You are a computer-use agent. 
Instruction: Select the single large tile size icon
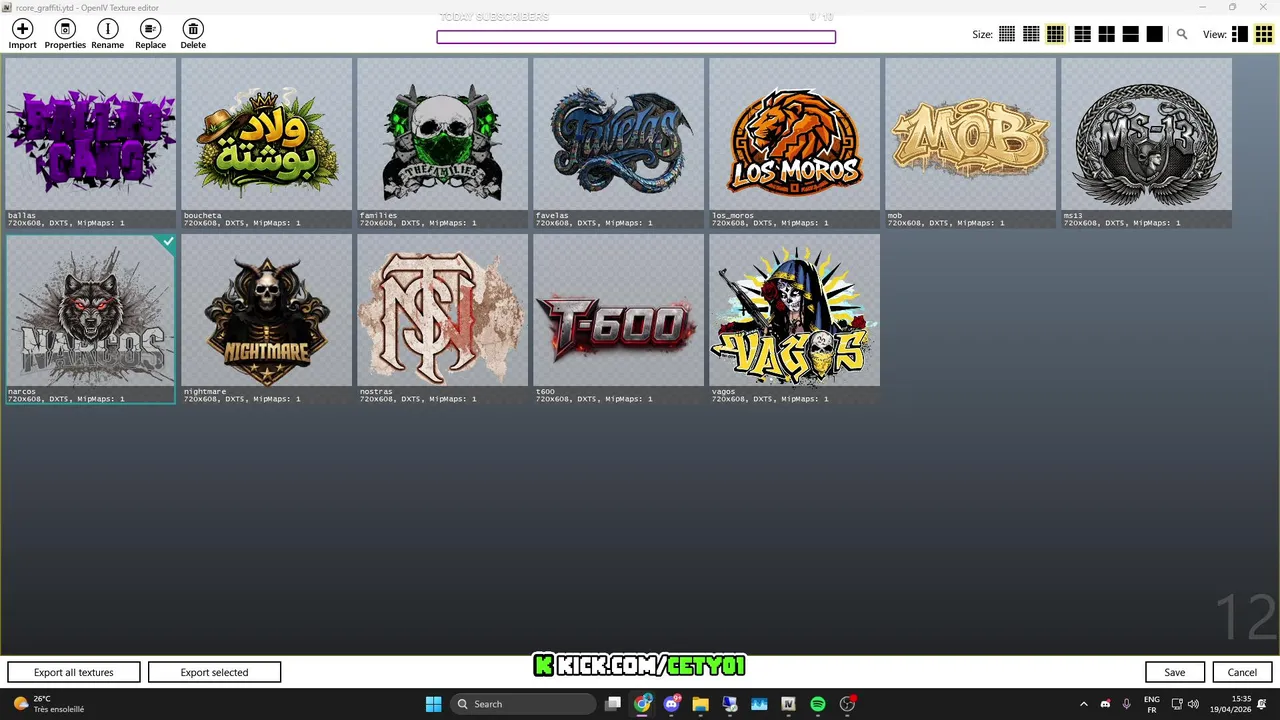click(1155, 34)
